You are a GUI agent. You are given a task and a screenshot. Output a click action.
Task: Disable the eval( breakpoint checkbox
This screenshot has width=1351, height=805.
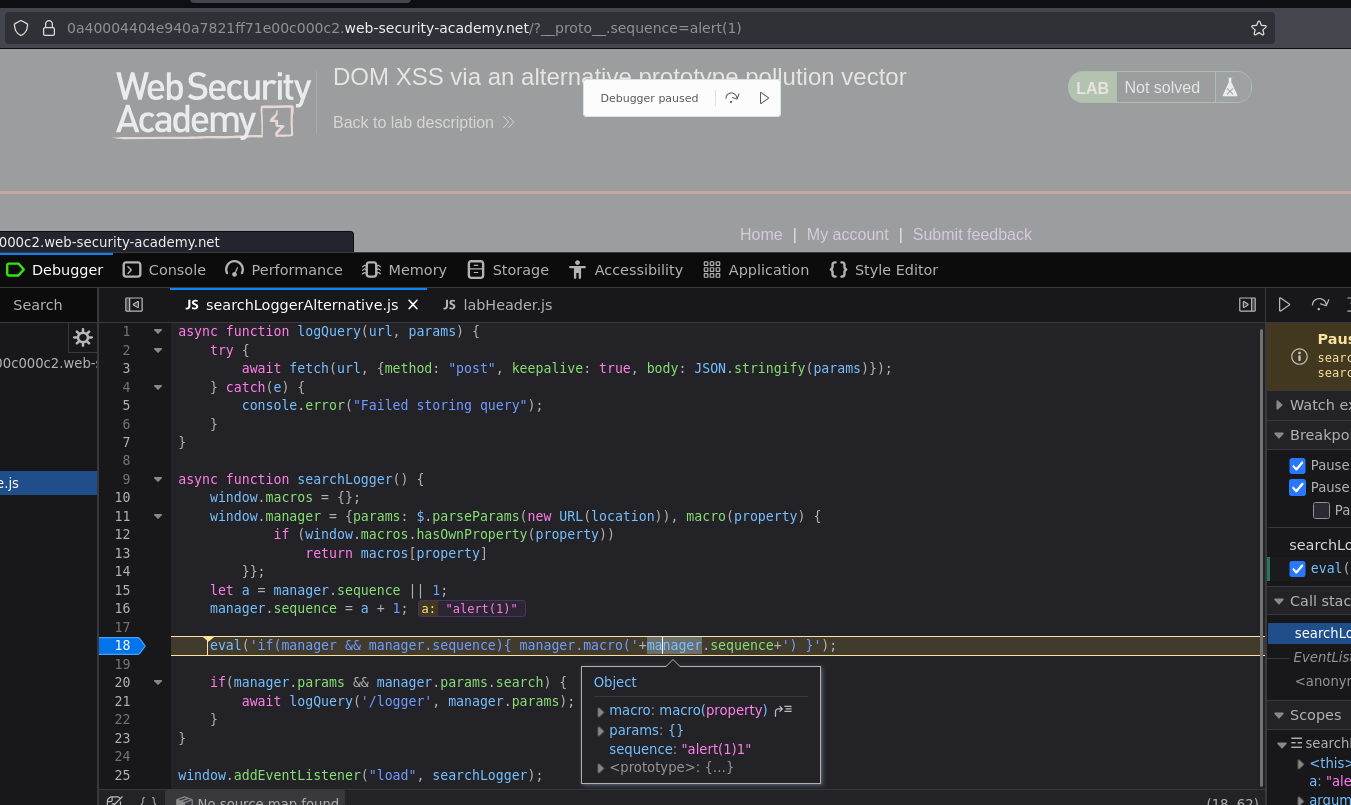click(x=1298, y=569)
